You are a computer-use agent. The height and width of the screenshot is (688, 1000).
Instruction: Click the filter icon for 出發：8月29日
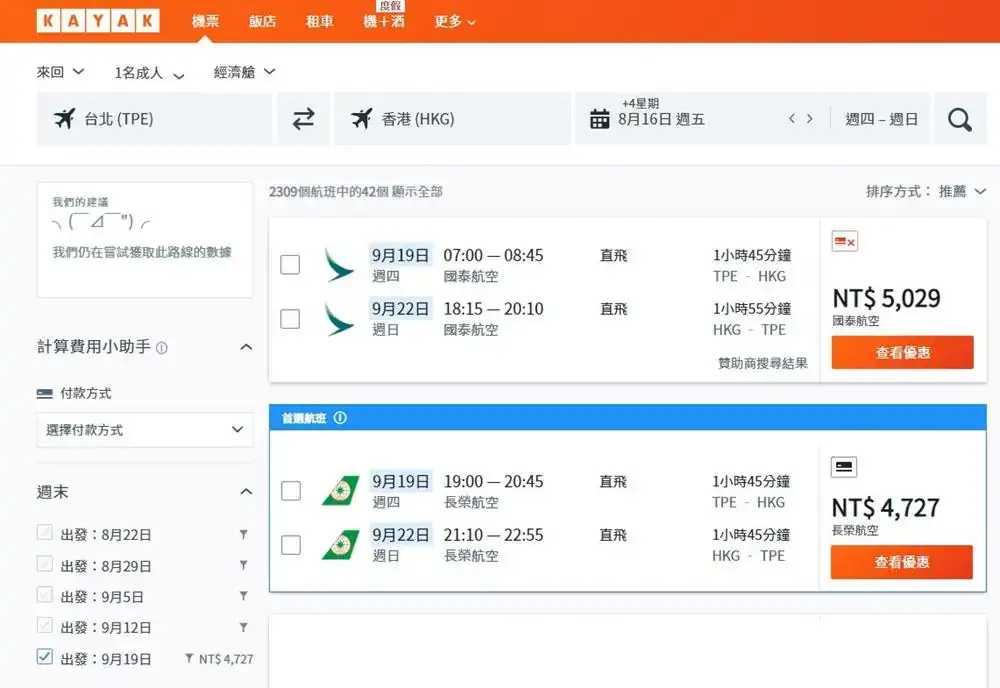tap(244, 565)
